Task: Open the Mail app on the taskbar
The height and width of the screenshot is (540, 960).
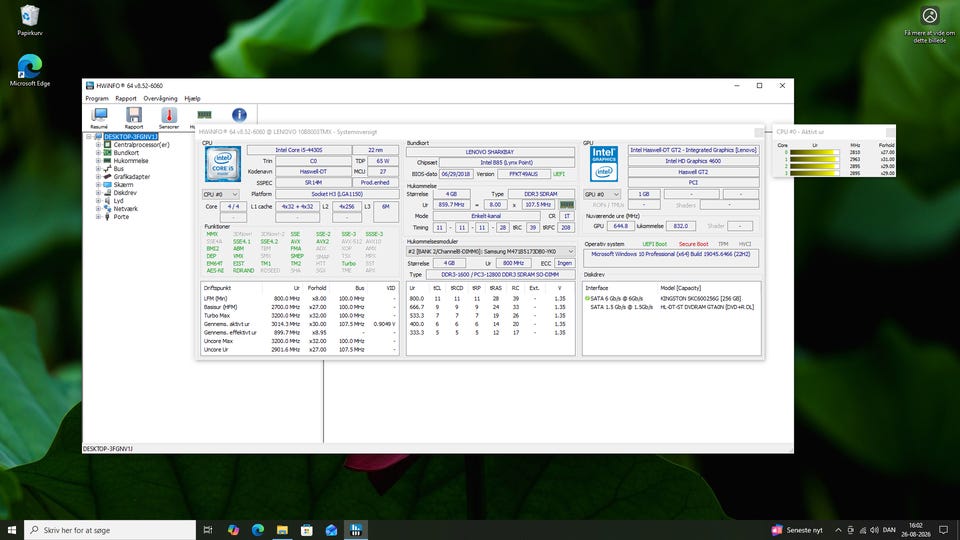Action: [331, 530]
